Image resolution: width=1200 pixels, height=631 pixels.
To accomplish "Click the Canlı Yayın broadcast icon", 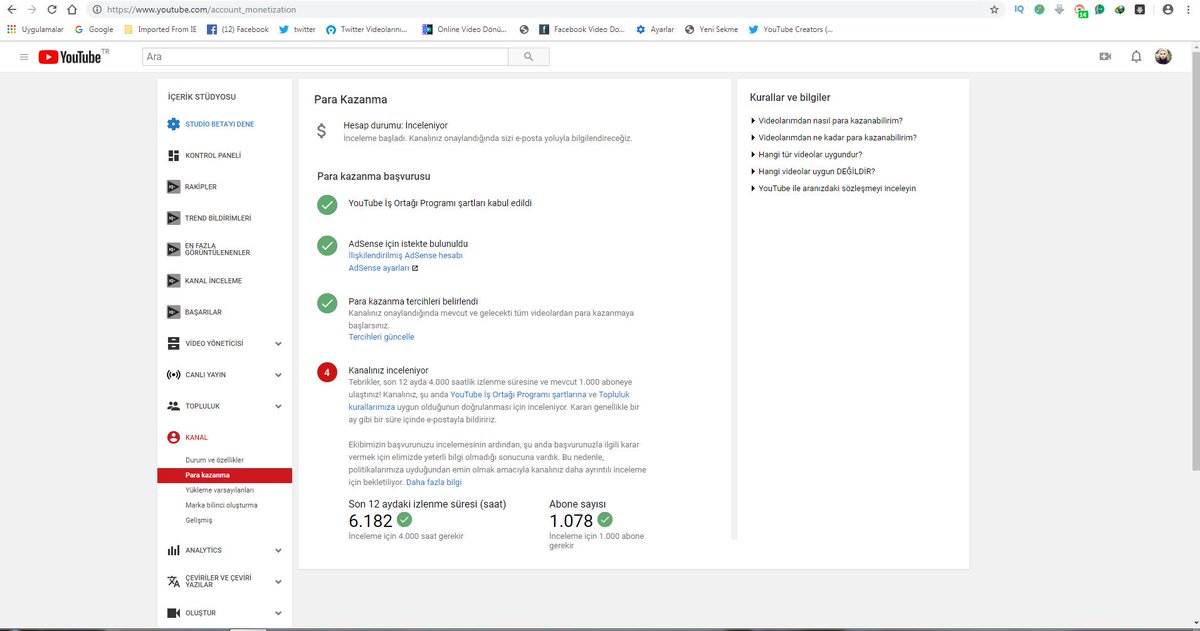I will click(173, 375).
